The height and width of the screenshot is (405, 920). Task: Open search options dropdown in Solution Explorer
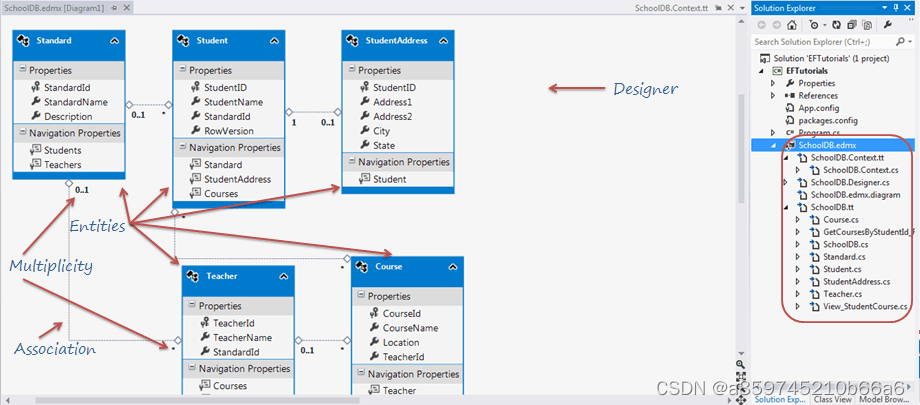coord(908,42)
